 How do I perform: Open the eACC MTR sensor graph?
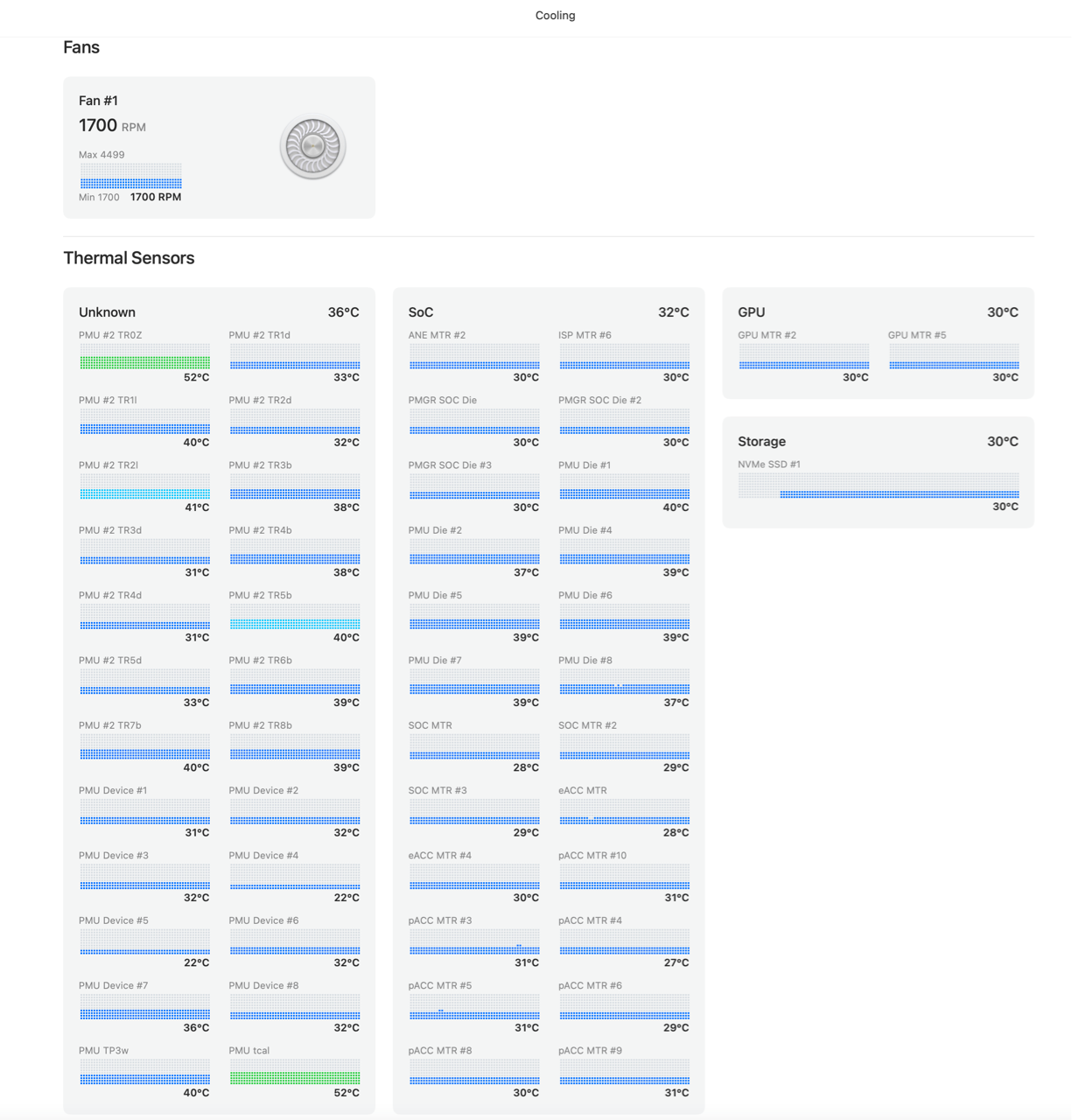click(624, 813)
